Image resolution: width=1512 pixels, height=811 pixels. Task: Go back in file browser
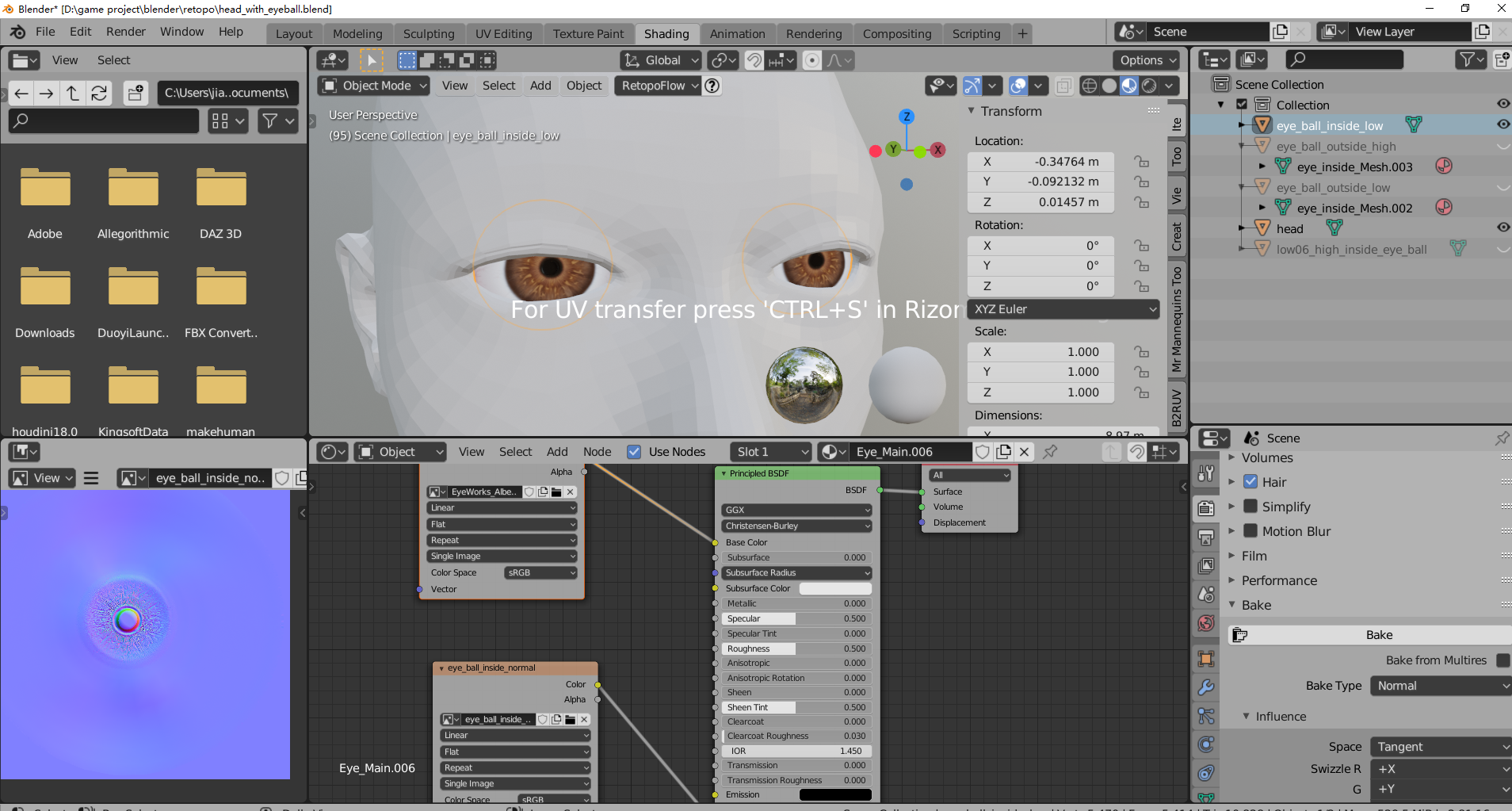(x=21, y=94)
